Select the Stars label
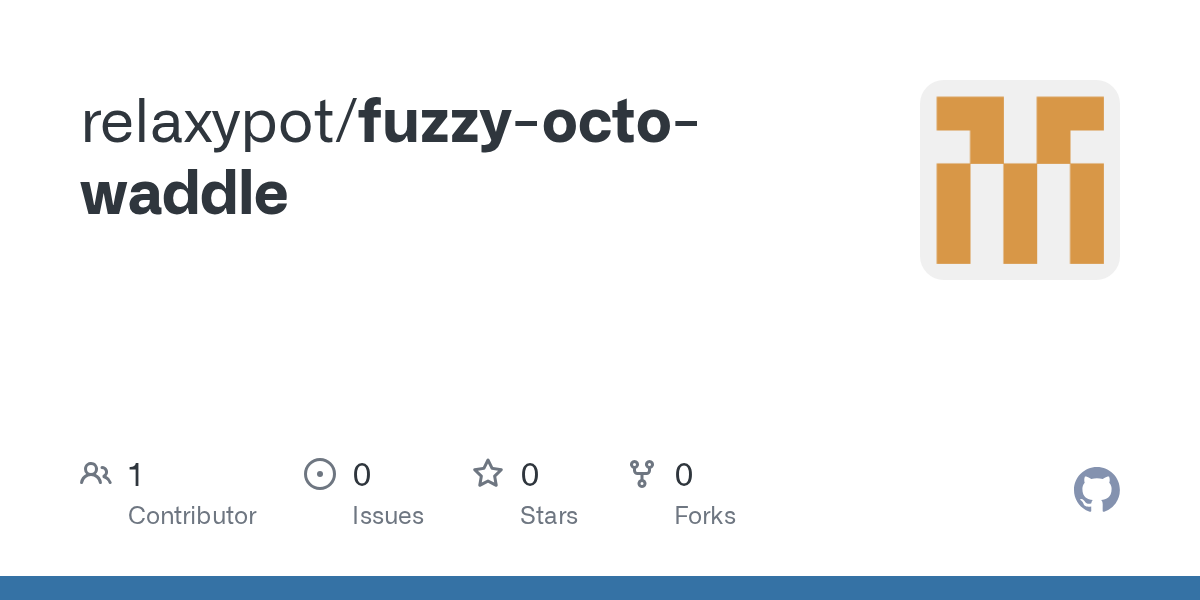 549,516
